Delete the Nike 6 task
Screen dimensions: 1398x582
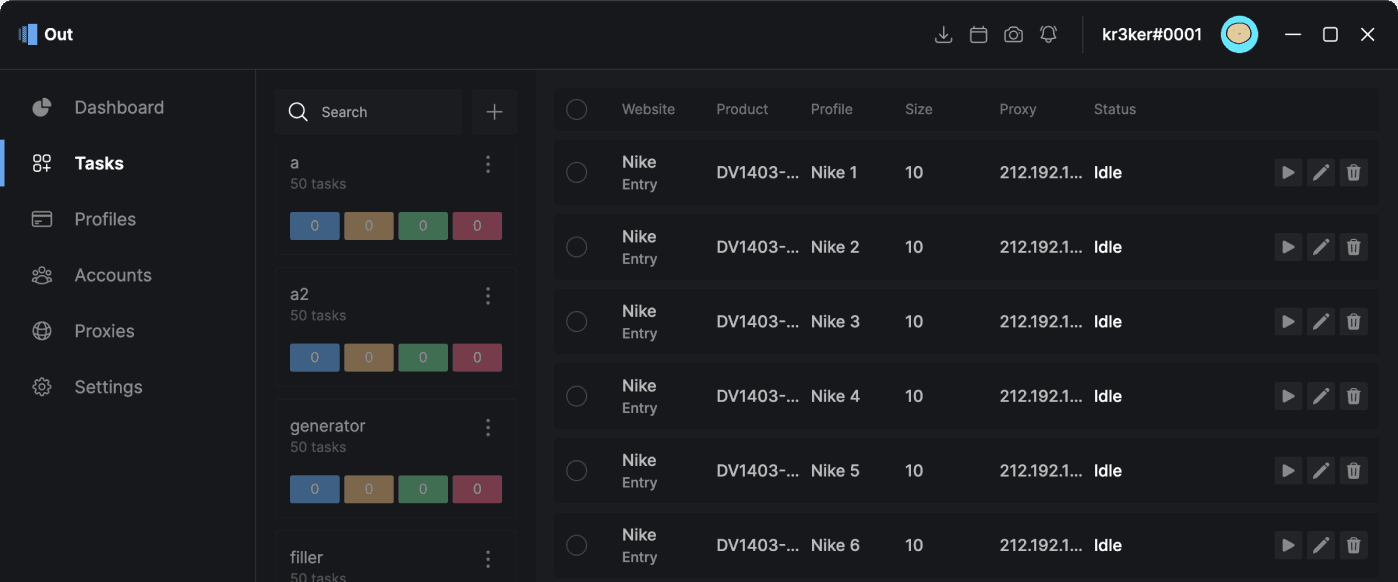pyautogui.click(x=1354, y=545)
